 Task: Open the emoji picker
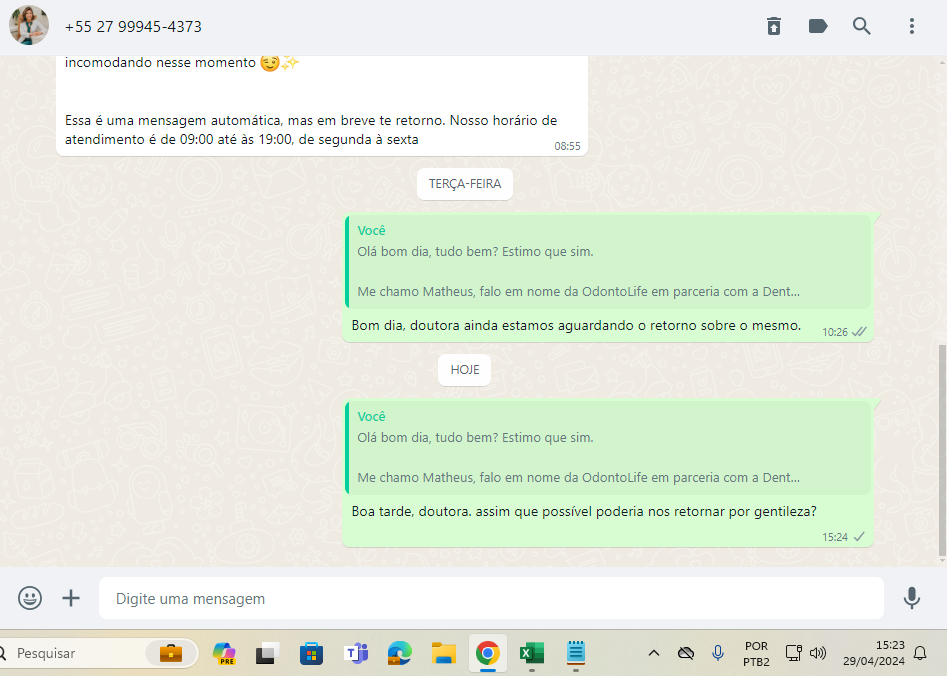[x=30, y=598]
